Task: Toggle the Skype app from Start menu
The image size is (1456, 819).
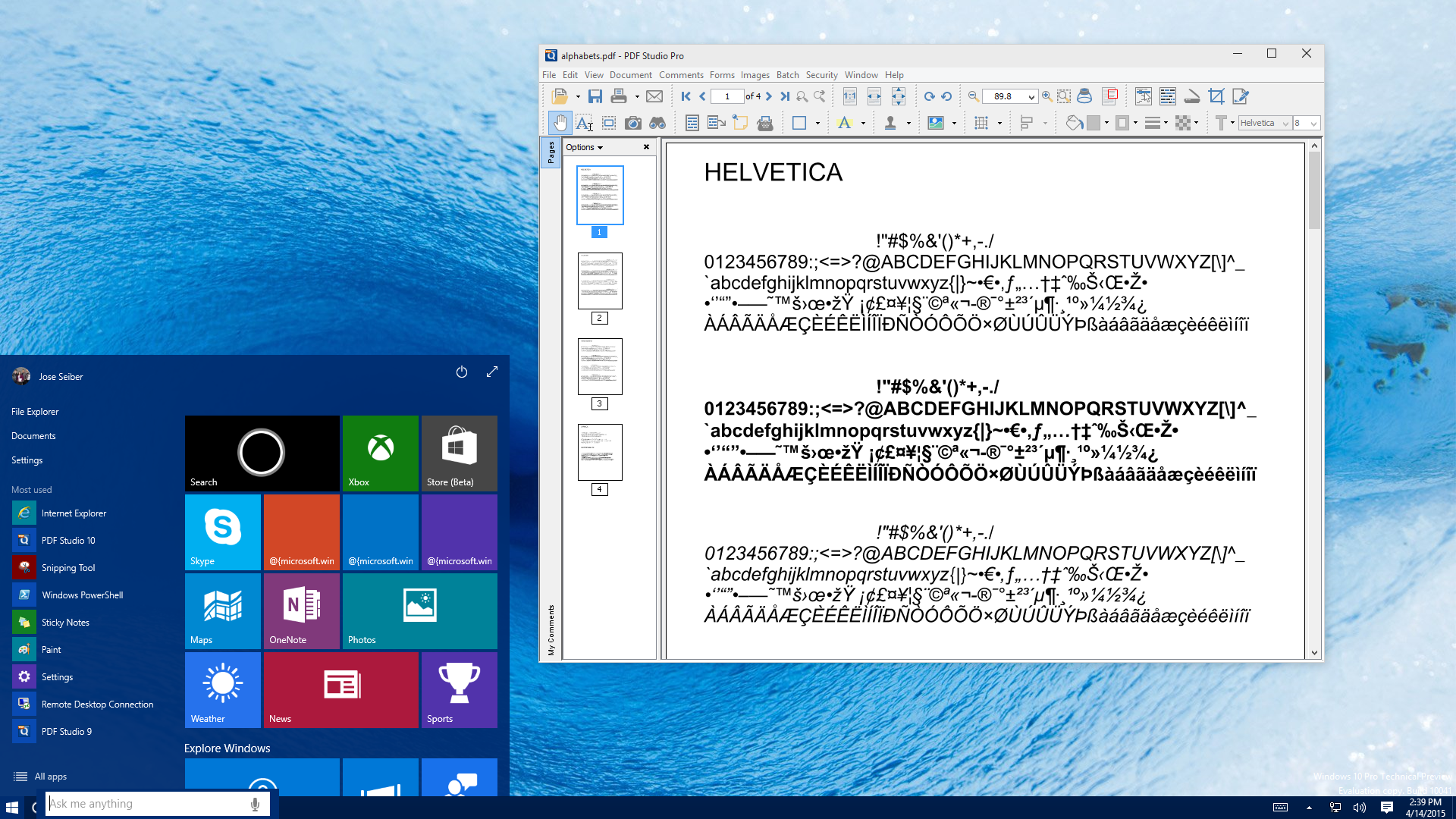Action: point(222,531)
